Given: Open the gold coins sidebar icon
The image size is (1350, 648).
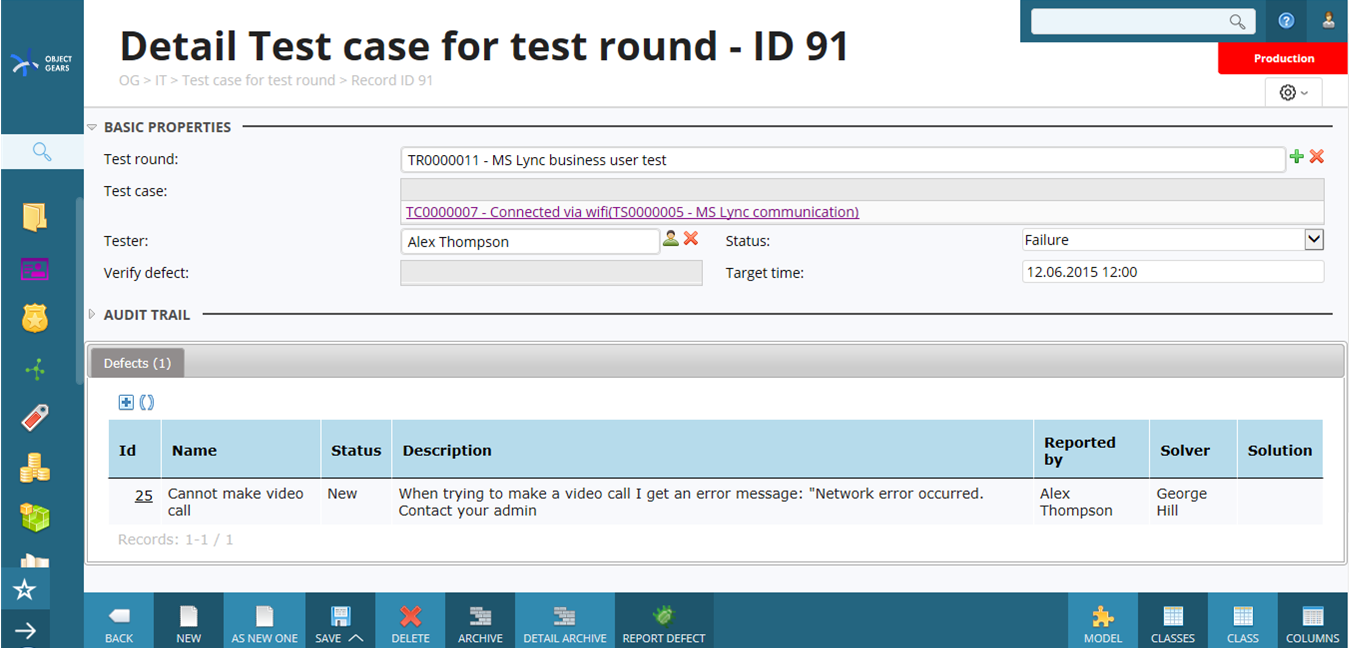Looking at the screenshot, I should click(x=35, y=467).
